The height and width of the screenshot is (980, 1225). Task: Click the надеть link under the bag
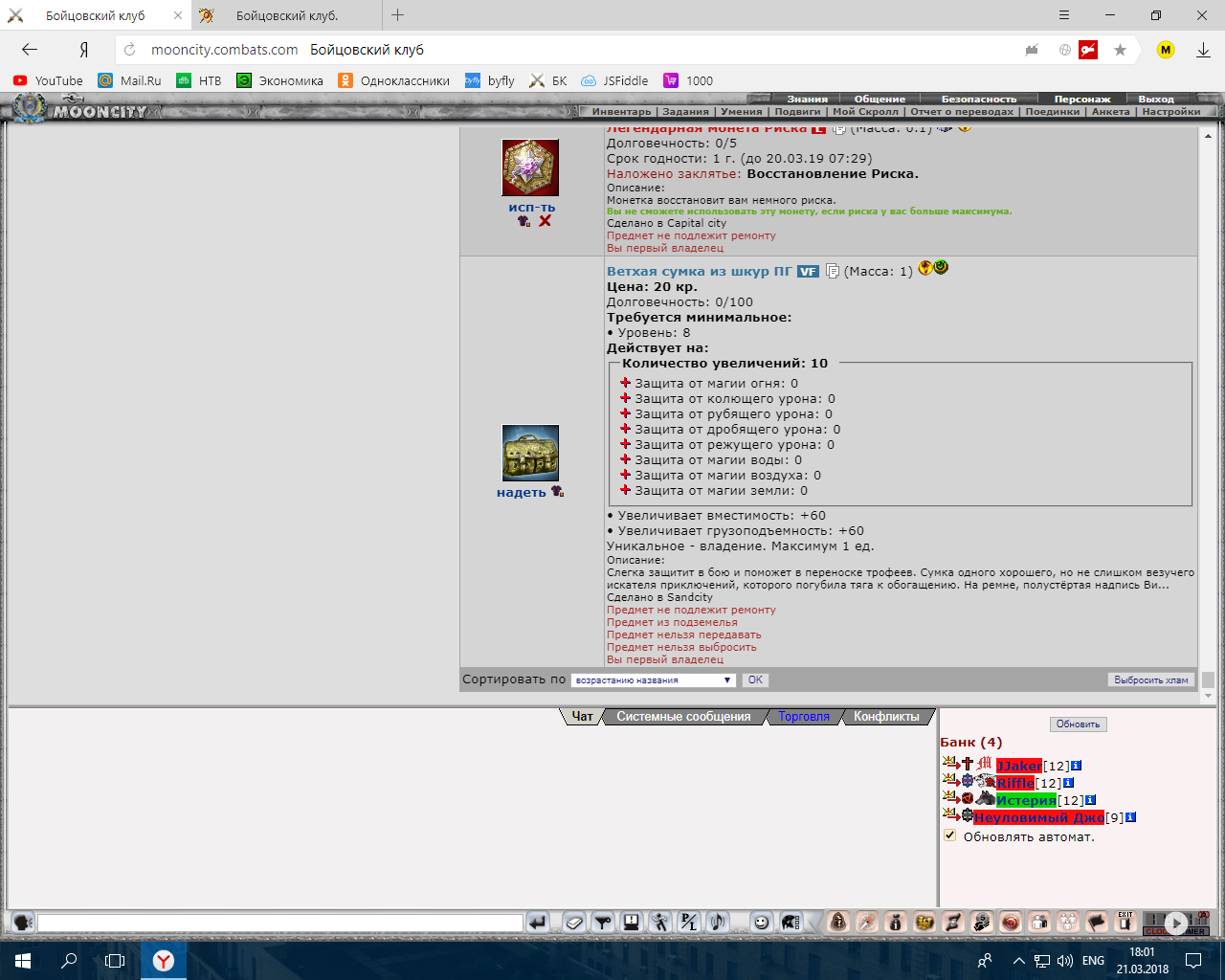[521, 493]
